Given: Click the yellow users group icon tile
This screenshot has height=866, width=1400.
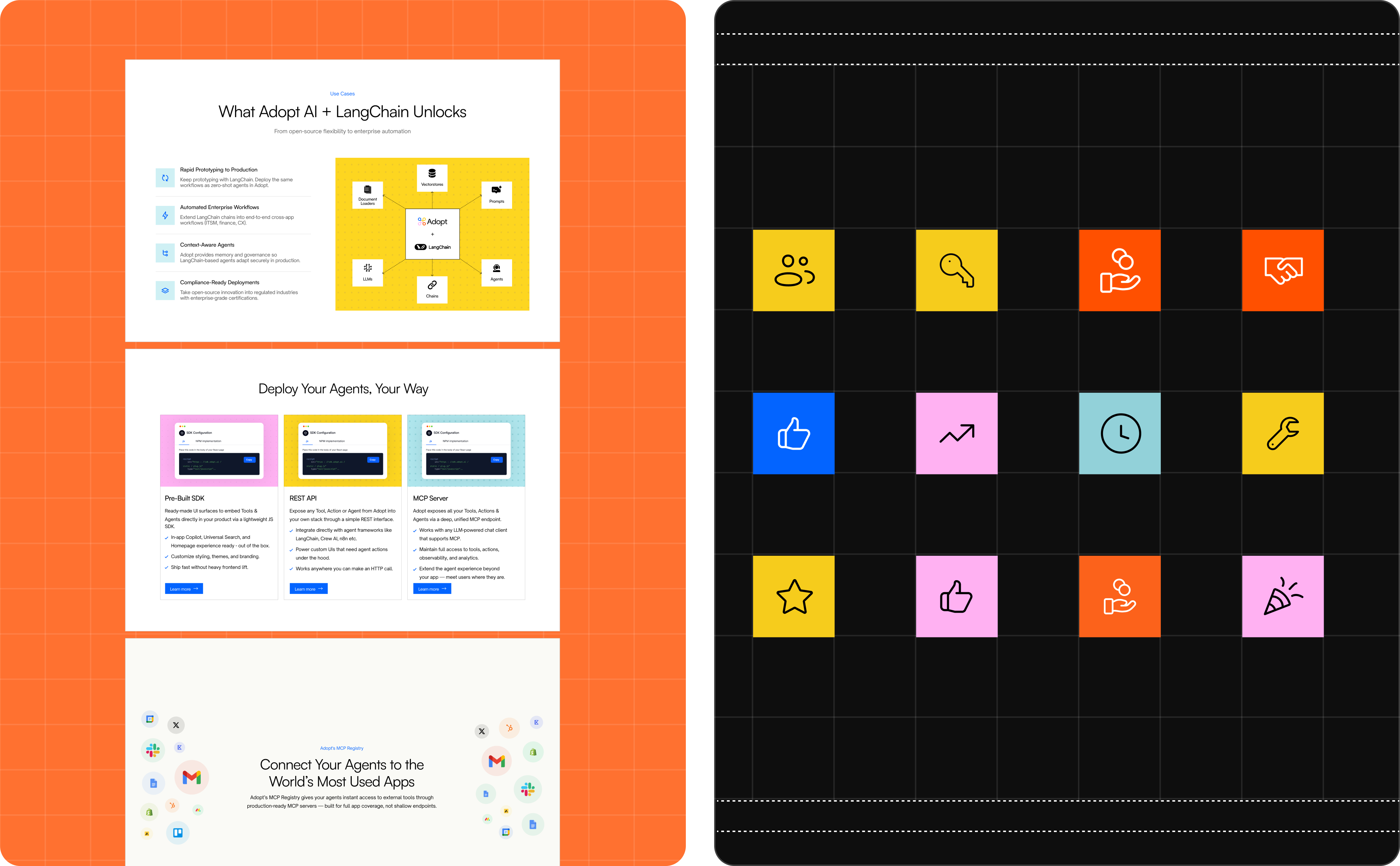Looking at the screenshot, I should (793, 270).
